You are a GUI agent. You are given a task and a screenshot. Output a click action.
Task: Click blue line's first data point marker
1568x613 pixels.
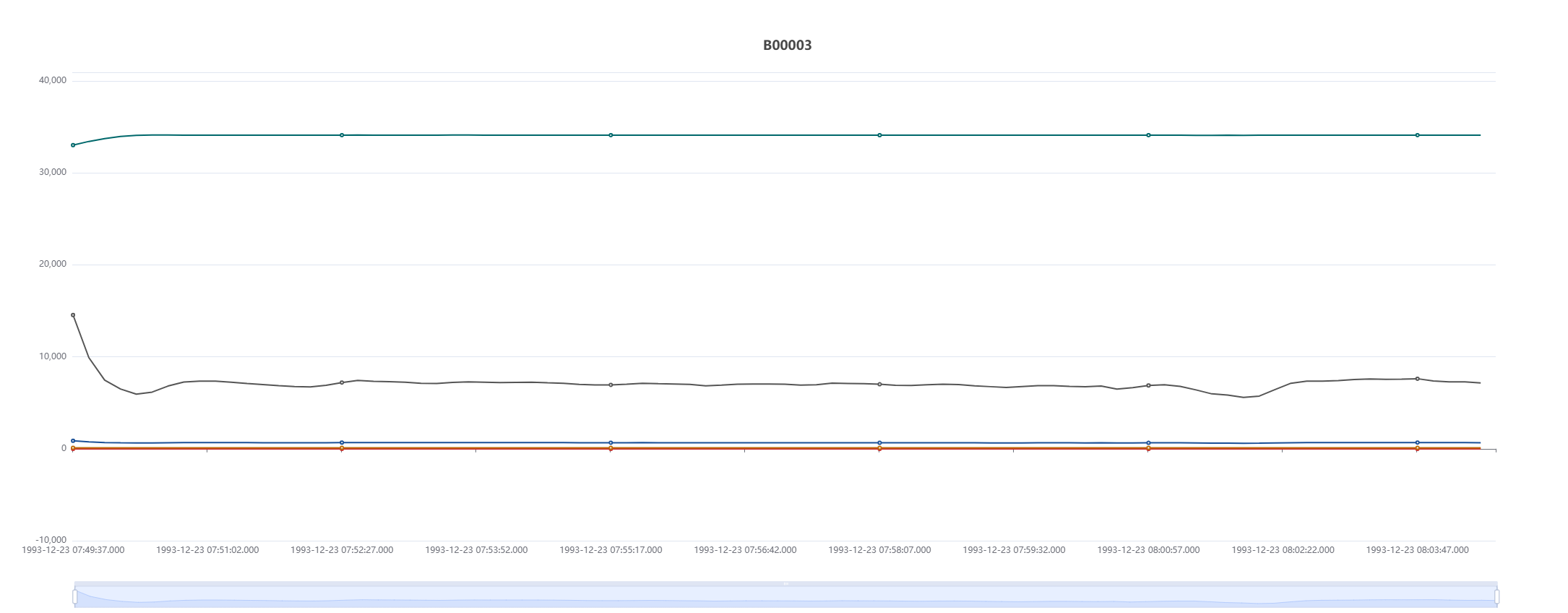point(73,441)
